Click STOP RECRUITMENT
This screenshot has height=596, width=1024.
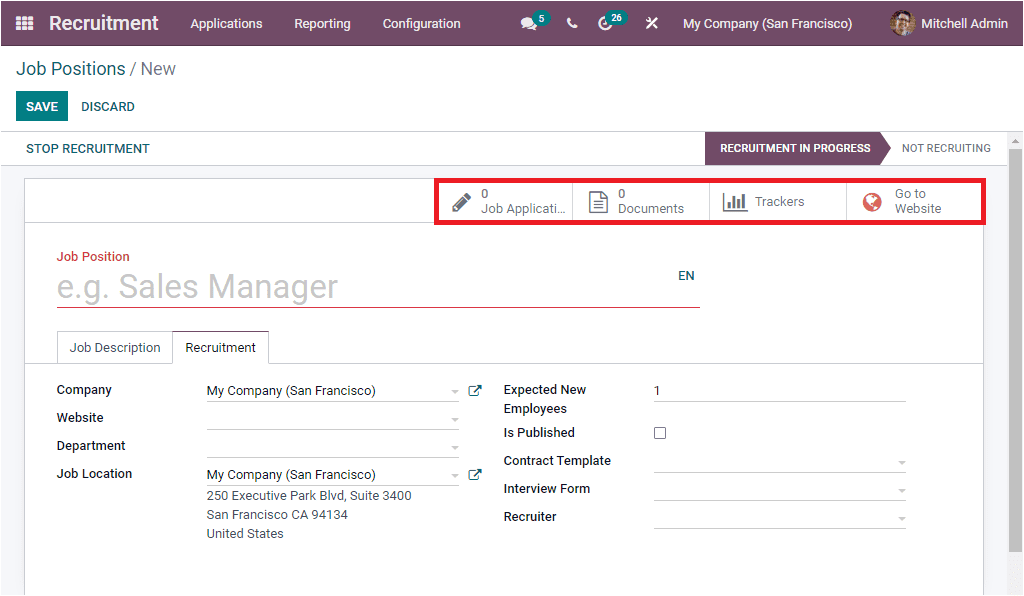click(x=87, y=147)
